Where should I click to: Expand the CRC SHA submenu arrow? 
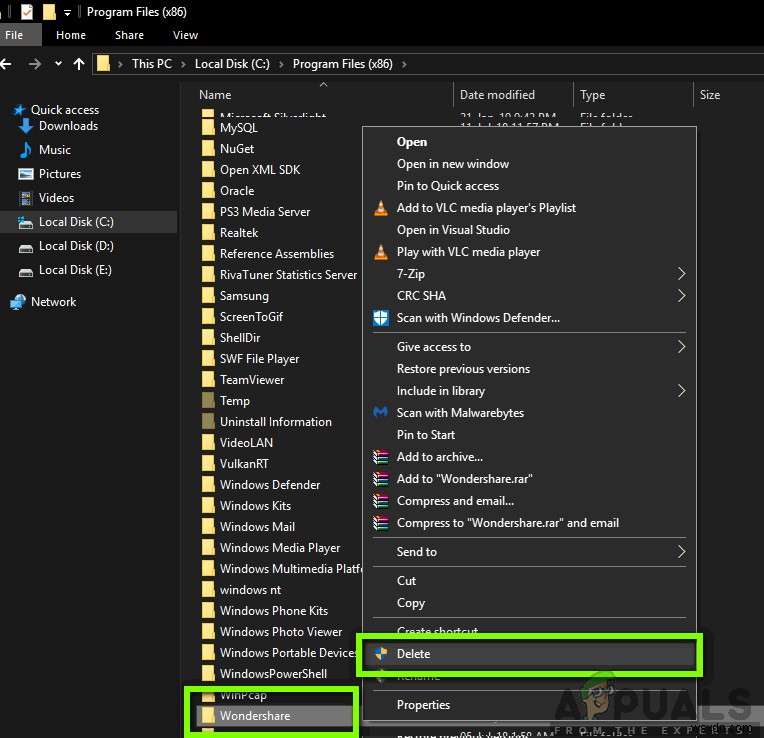(x=681, y=296)
